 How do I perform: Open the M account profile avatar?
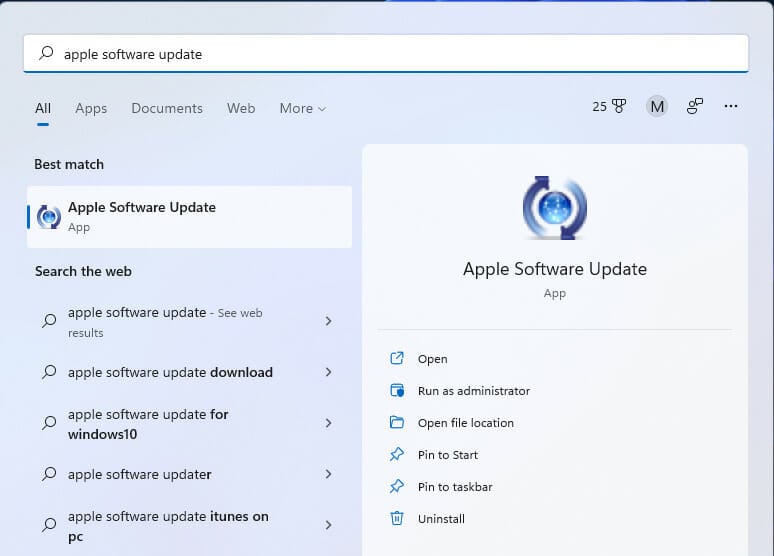657,106
